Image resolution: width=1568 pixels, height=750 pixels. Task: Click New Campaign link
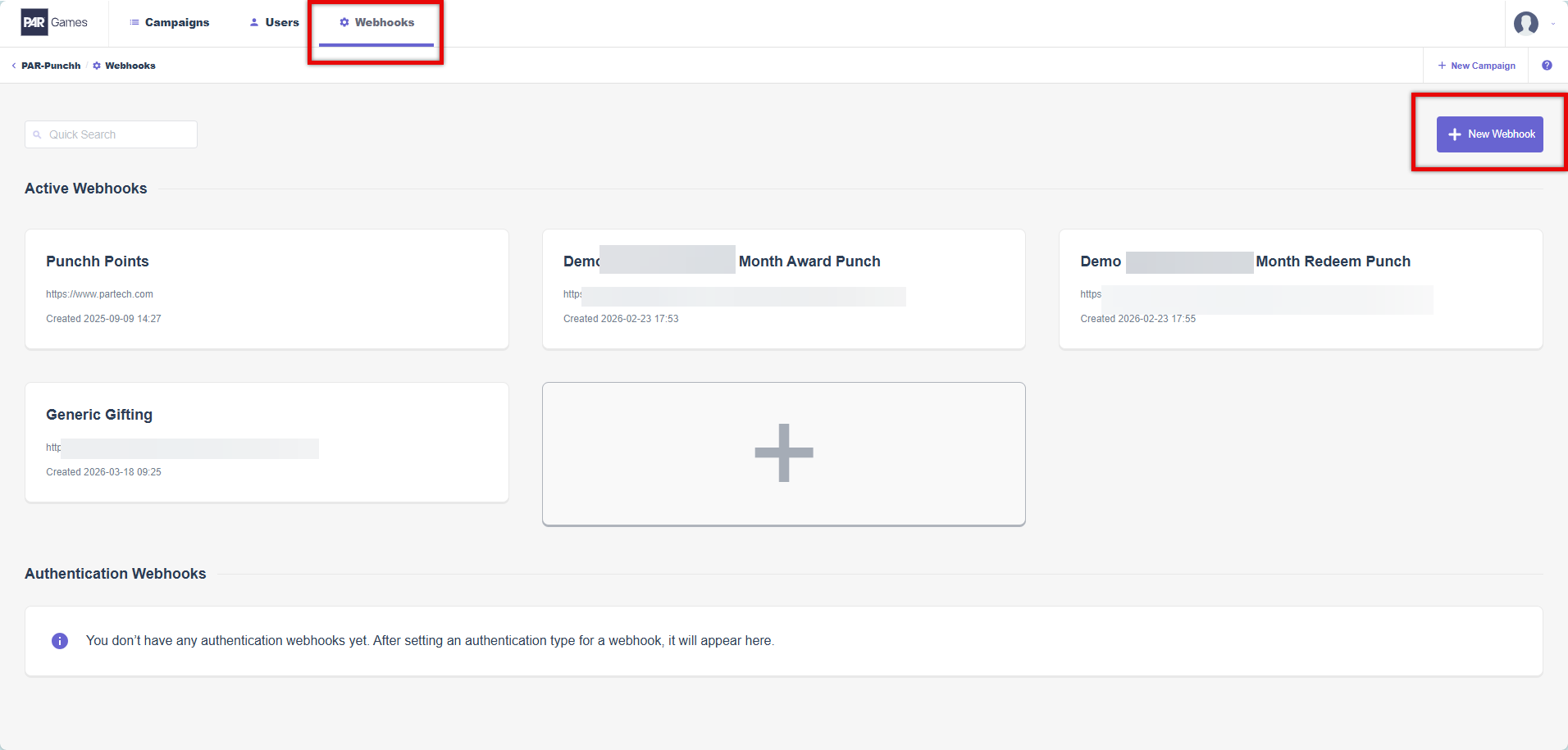pos(1476,66)
